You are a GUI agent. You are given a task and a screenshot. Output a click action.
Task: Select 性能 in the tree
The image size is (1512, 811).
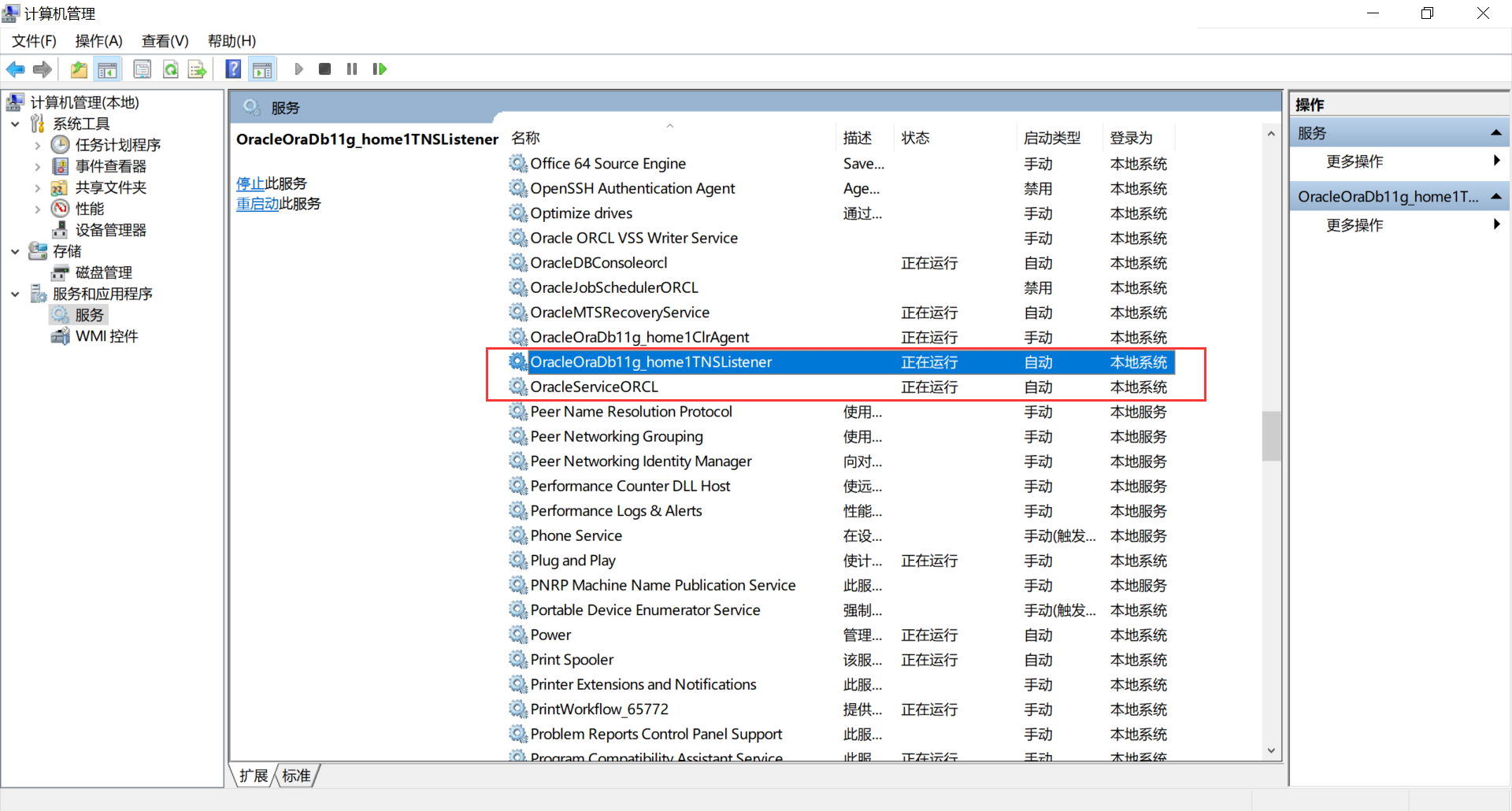(x=89, y=209)
